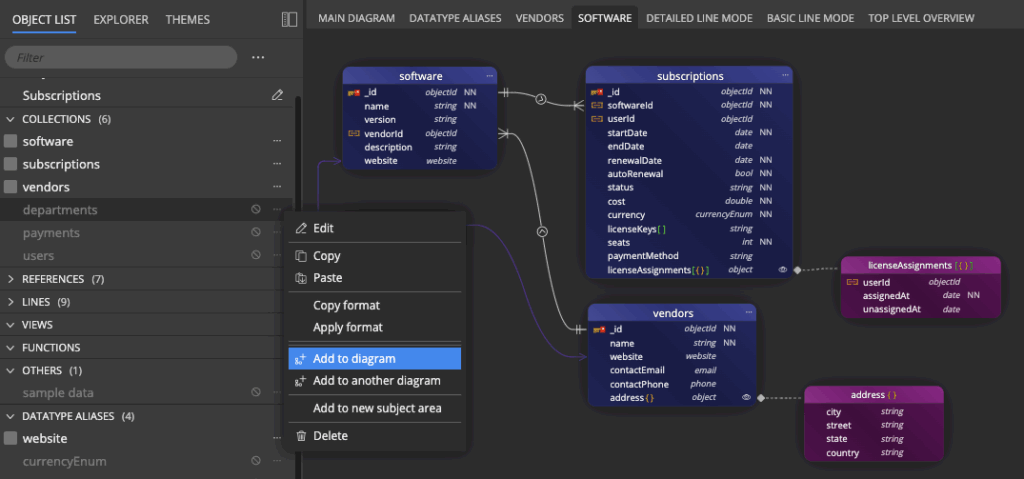
Task: Choose Delete from the context menu
Action: pos(330,436)
